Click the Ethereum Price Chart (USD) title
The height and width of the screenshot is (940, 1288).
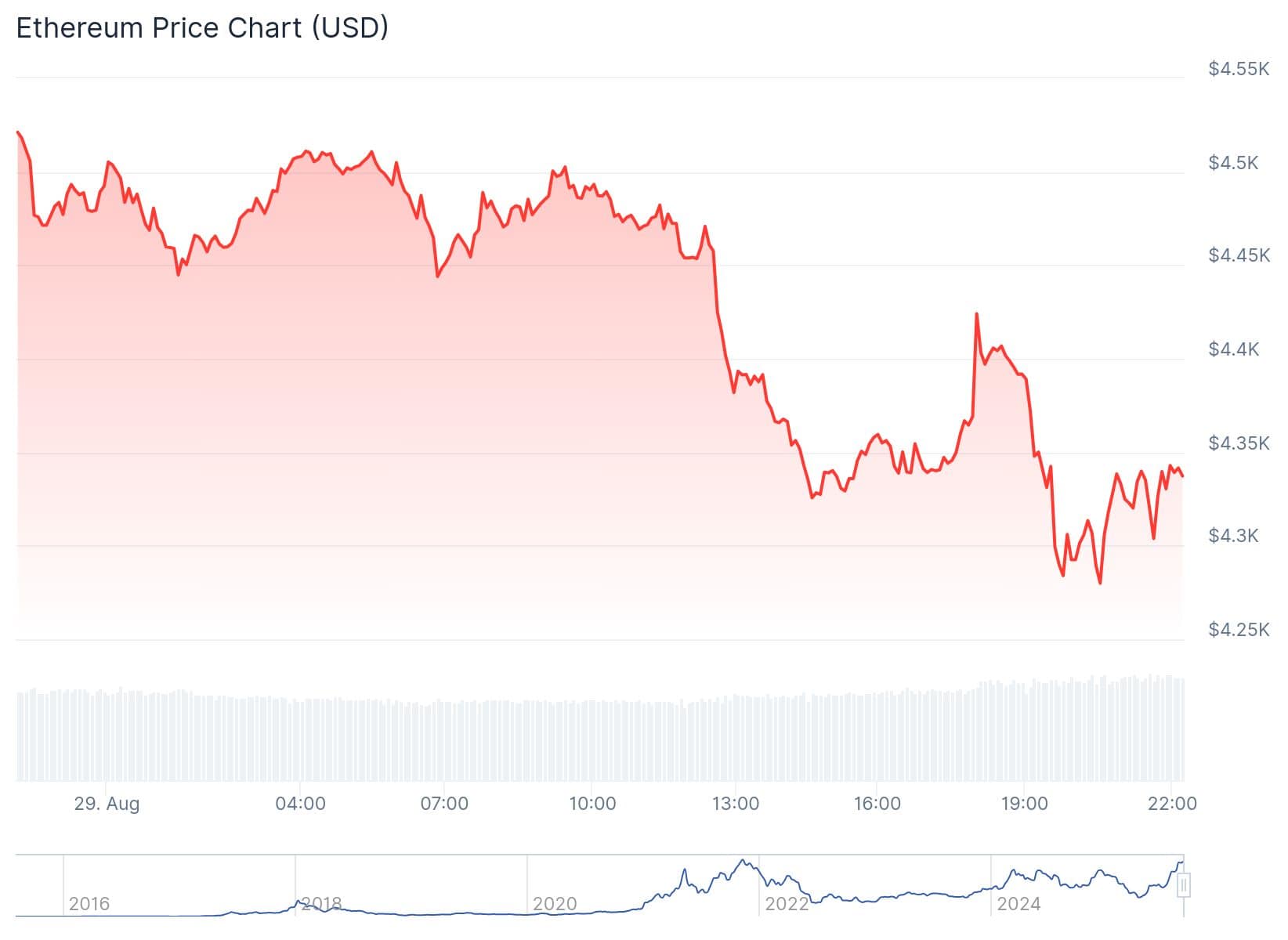pyautogui.click(x=202, y=28)
